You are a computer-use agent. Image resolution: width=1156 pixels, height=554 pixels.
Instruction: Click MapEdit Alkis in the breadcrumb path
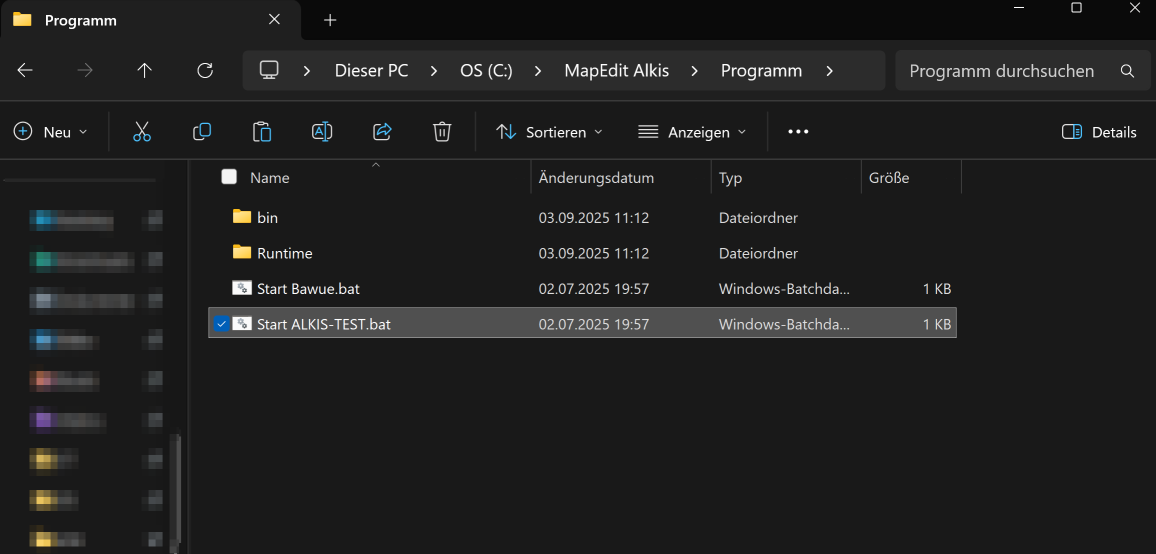[x=616, y=71]
